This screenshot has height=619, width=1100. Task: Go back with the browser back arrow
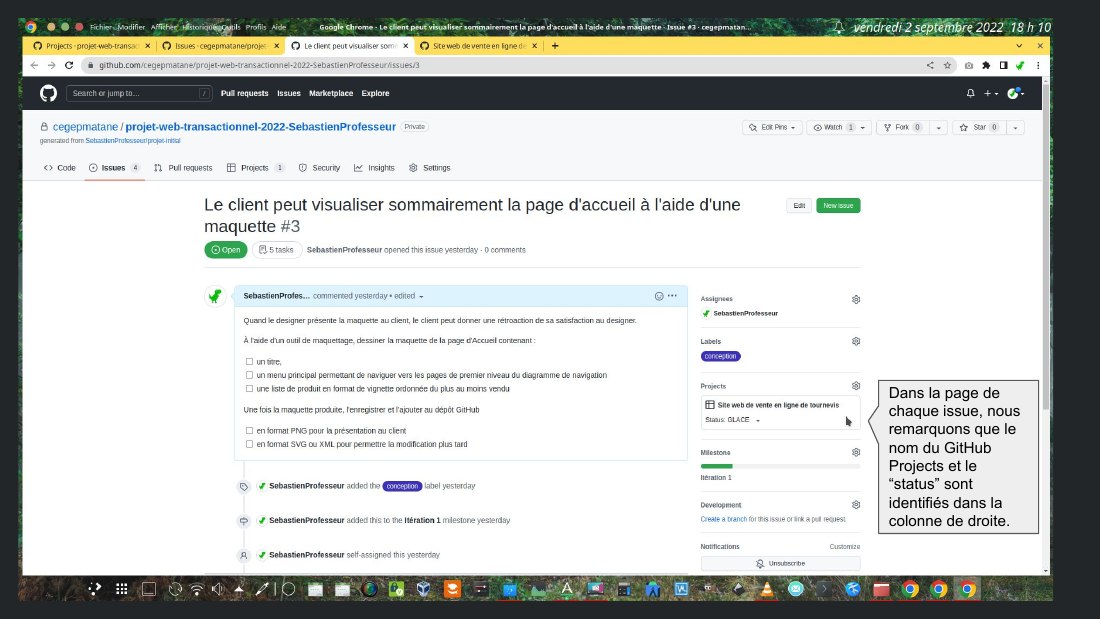[x=34, y=65]
